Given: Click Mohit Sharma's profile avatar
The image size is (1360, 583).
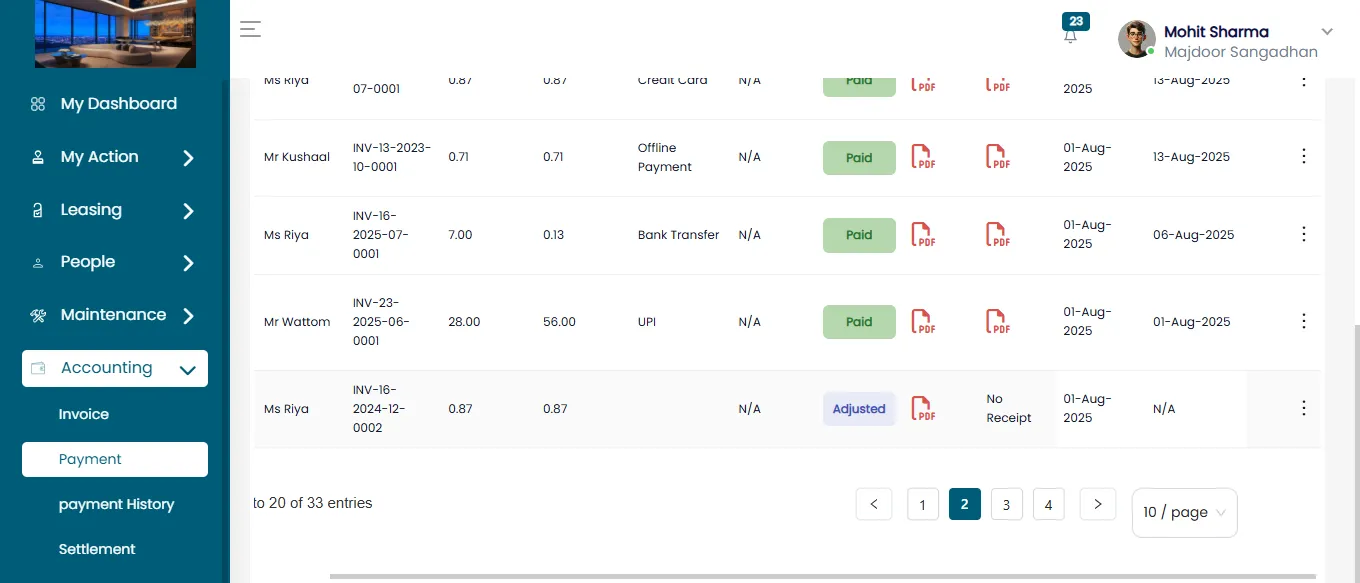Looking at the screenshot, I should (1136, 39).
